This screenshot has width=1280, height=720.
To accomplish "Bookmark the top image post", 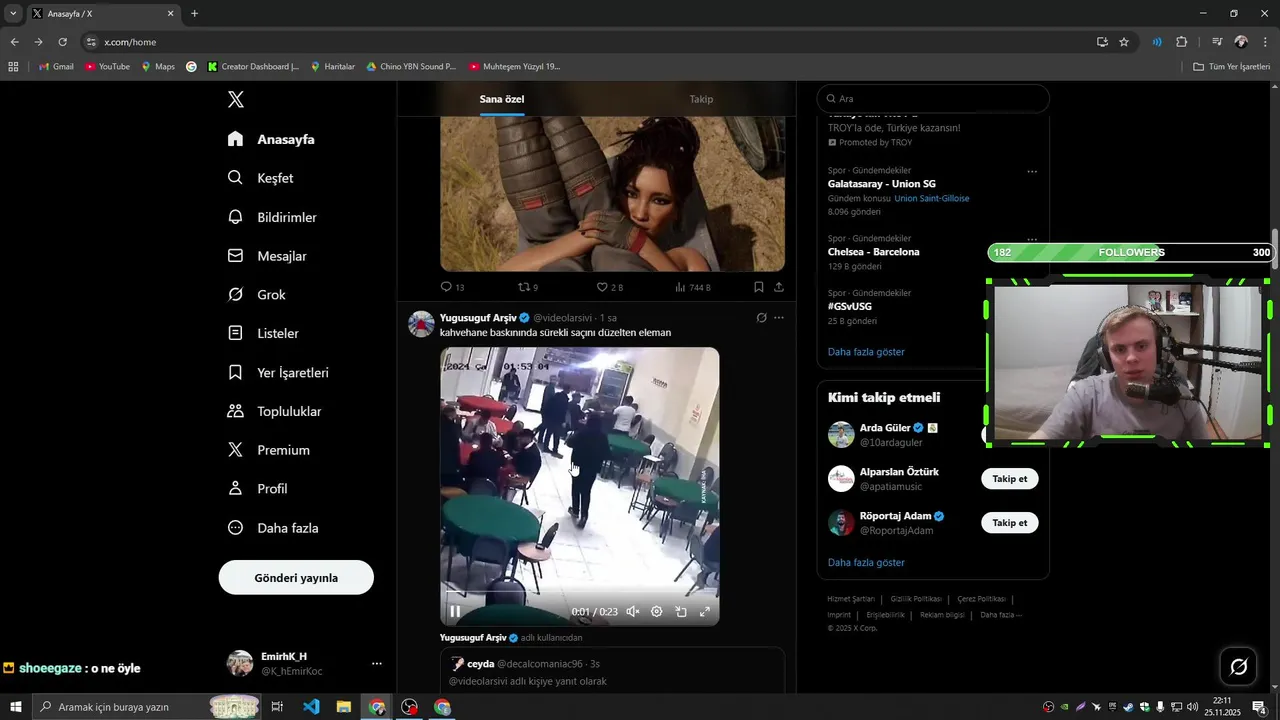I will point(759,287).
